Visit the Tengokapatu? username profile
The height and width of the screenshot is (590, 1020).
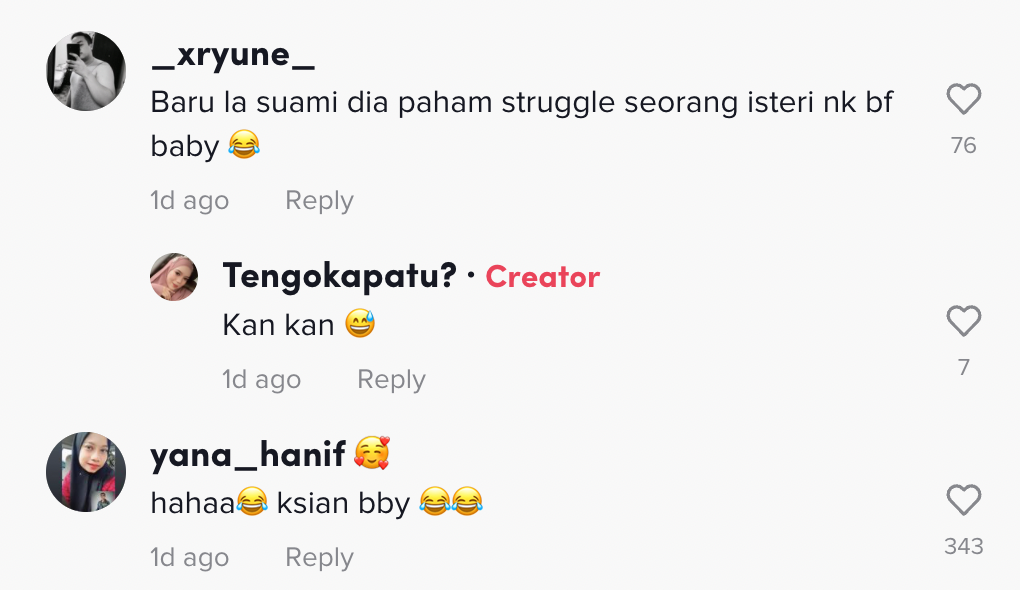[x=339, y=276]
